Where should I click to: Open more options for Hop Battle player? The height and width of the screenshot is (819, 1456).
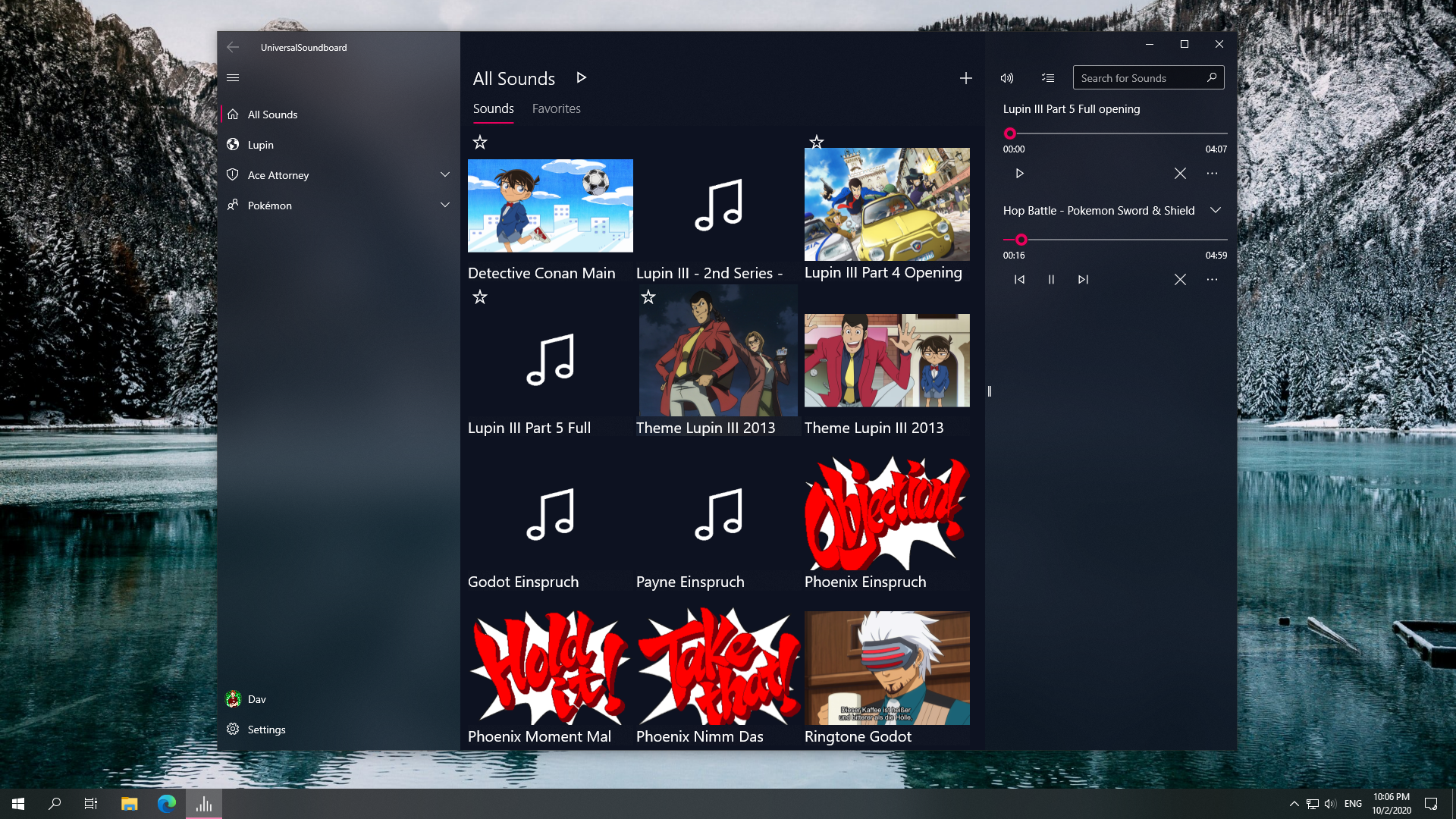[x=1212, y=280]
